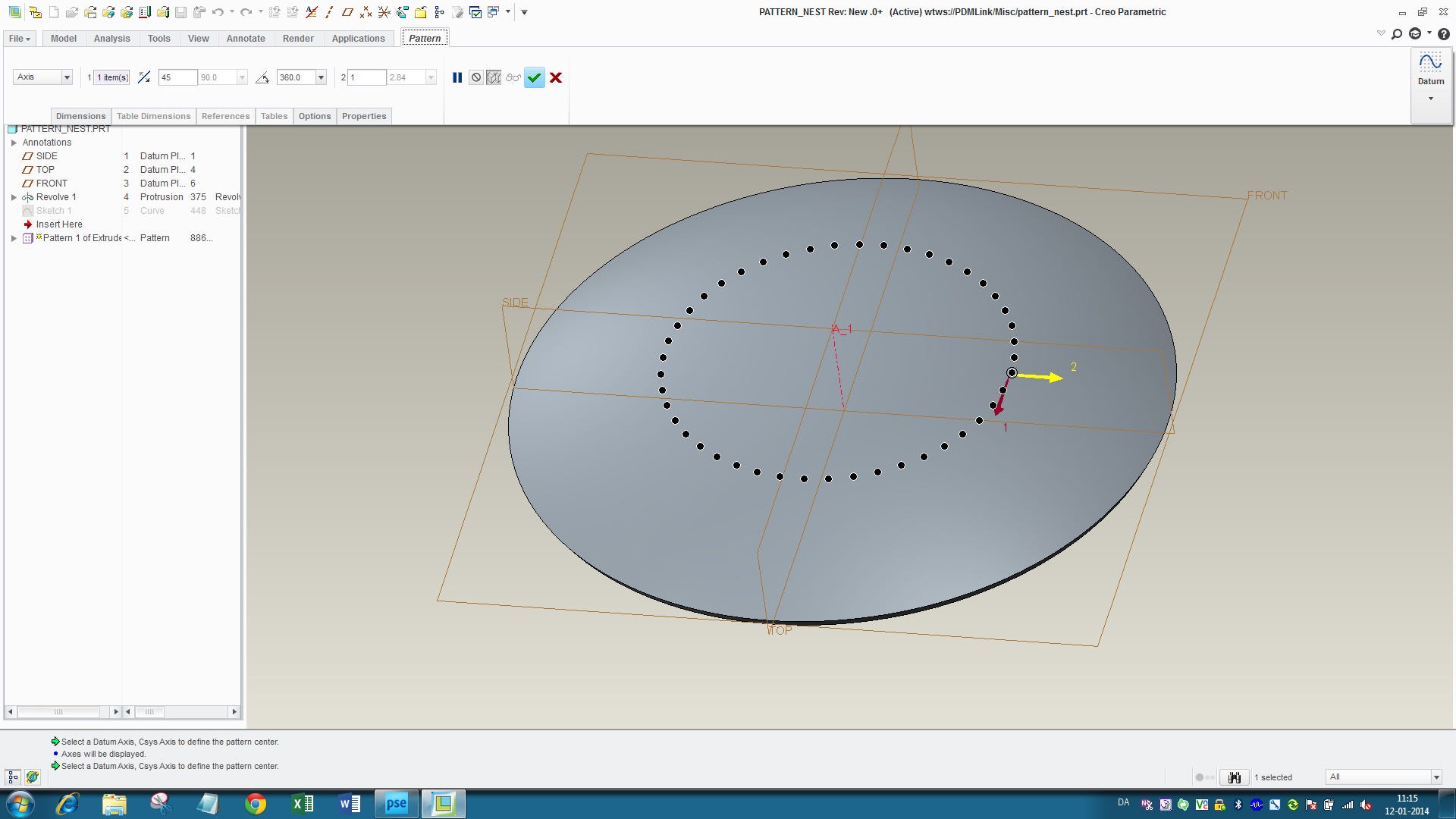
Task: Toggle the attached geometry preview icon
Action: coord(493,77)
